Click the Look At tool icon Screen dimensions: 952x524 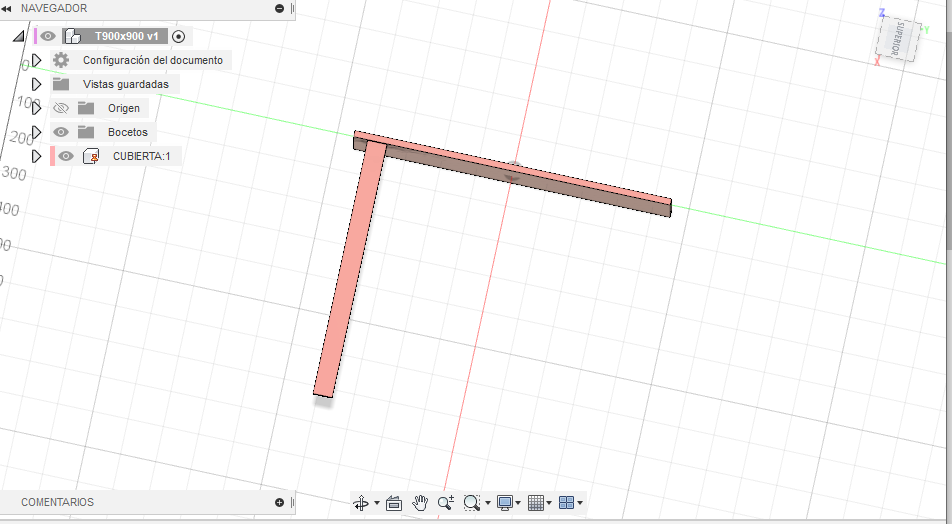(394, 503)
